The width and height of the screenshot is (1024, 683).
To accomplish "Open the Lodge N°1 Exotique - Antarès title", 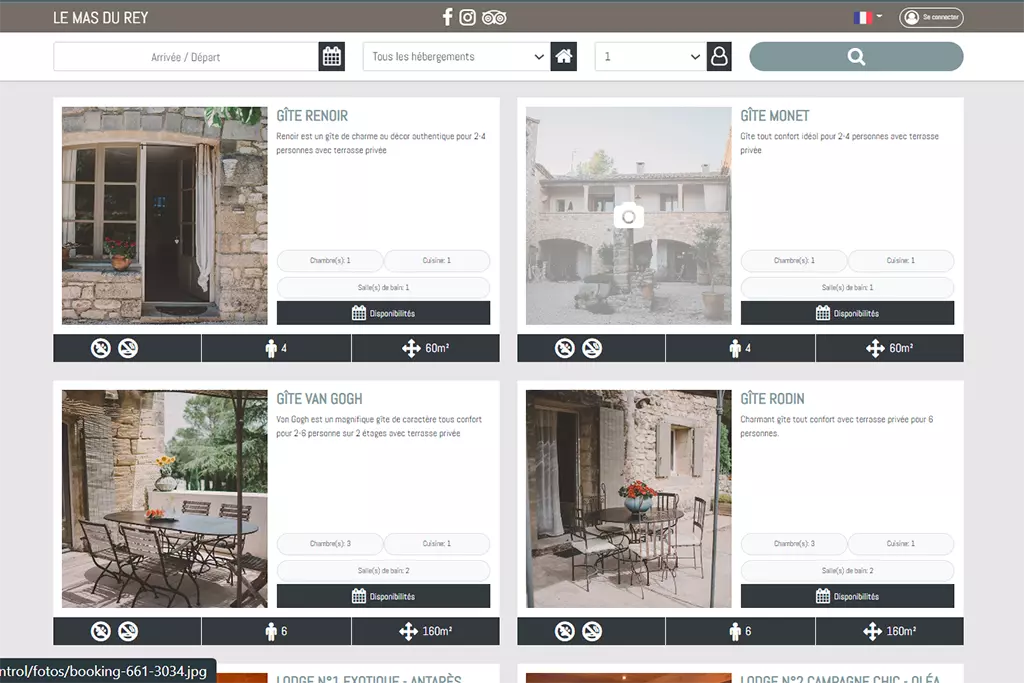I will tap(369, 679).
